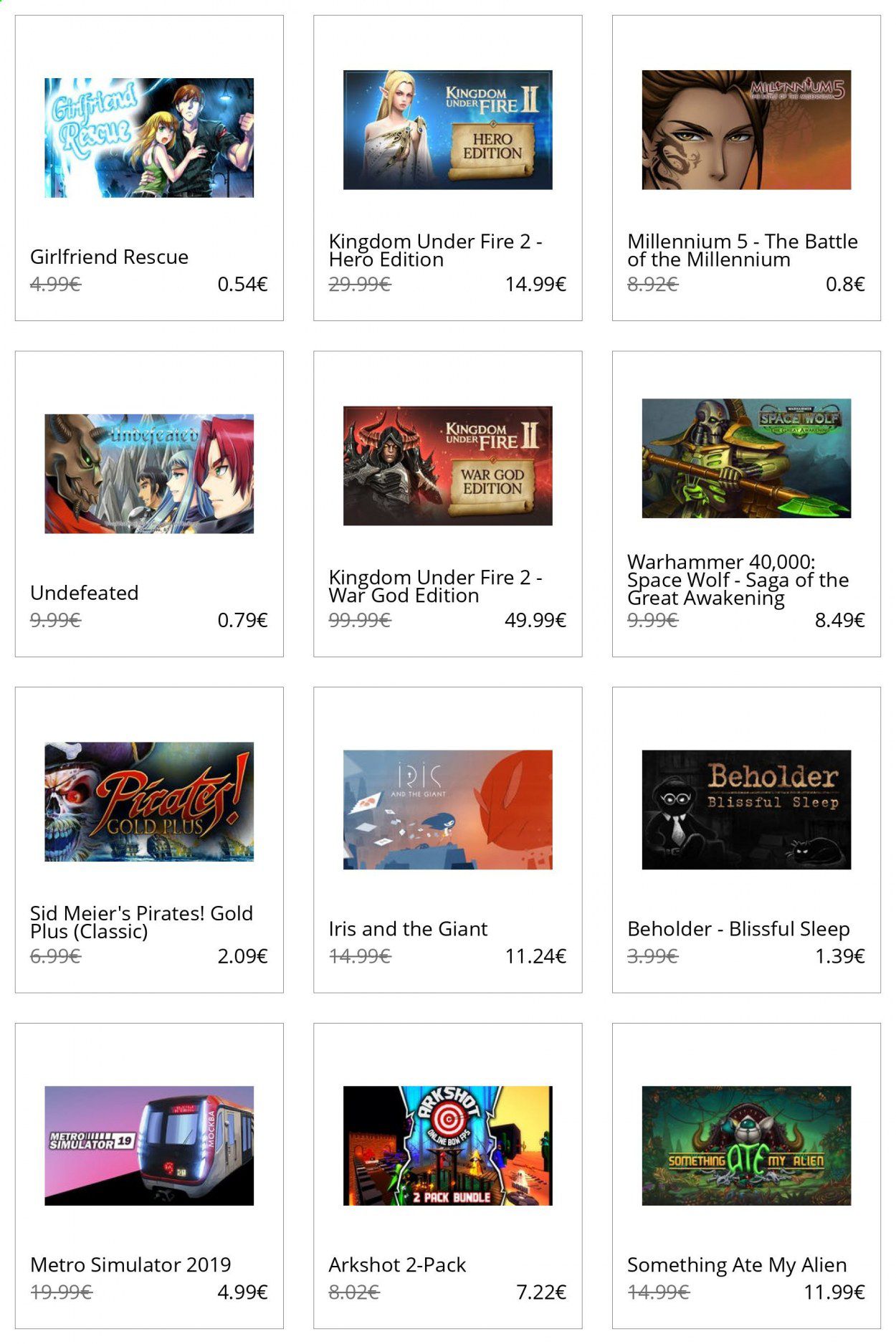Click the 49.99€ War God Edition price

(535, 620)
